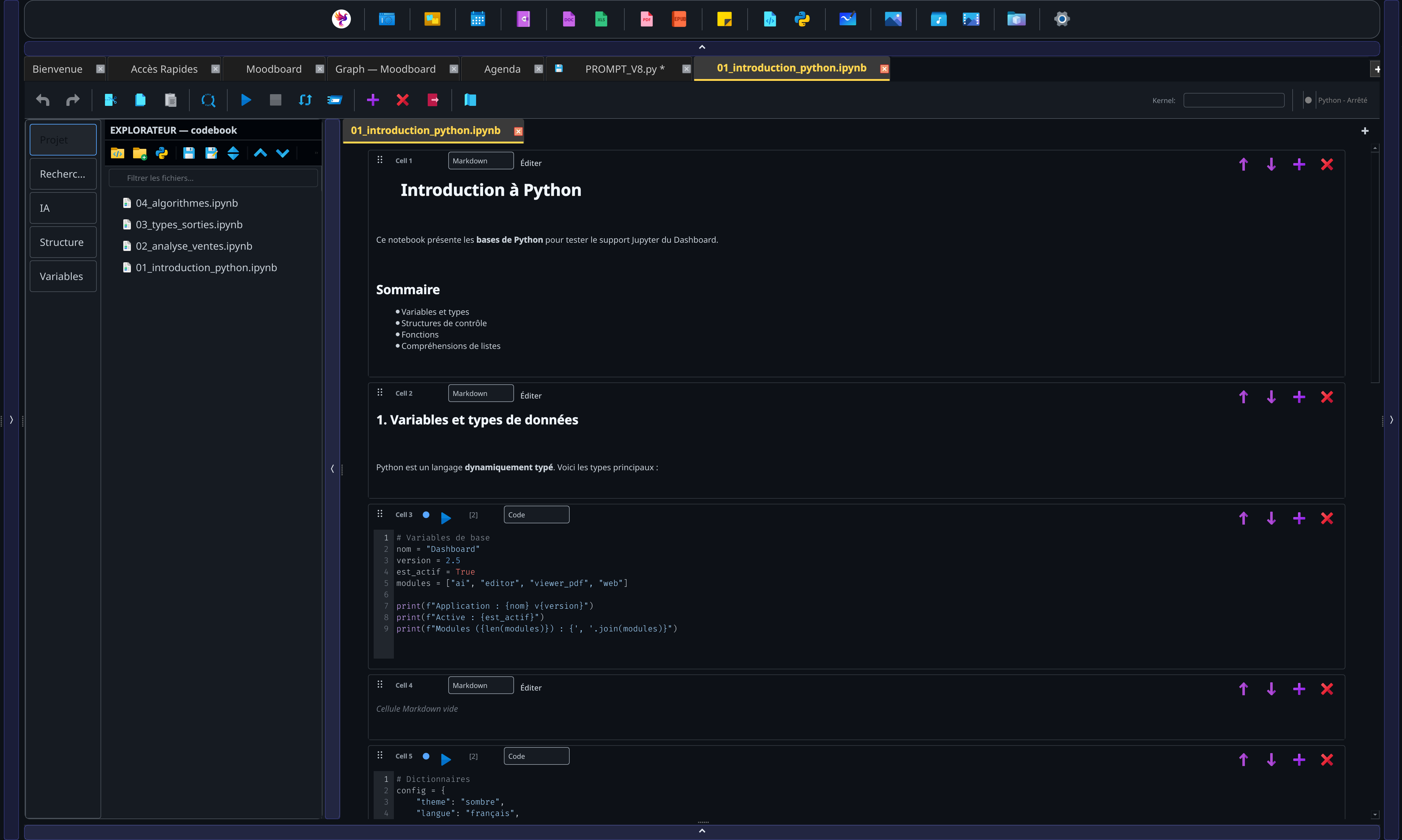
Task: Switch to the Bienvenue tab
Action: tap(58, 69)
